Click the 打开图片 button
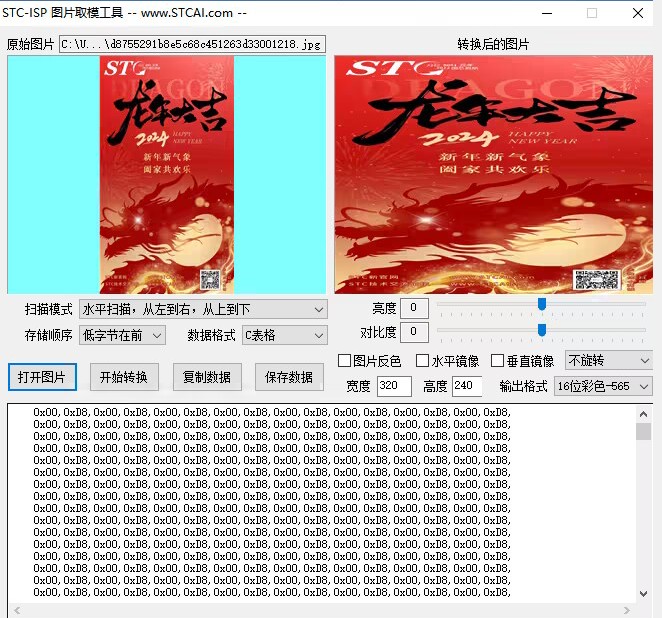 point(42,377)
